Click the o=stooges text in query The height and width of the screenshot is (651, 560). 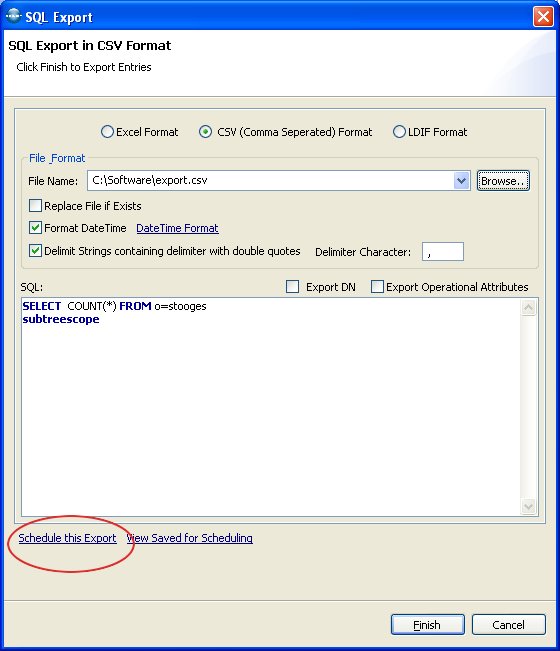click(x=180, y=306)
